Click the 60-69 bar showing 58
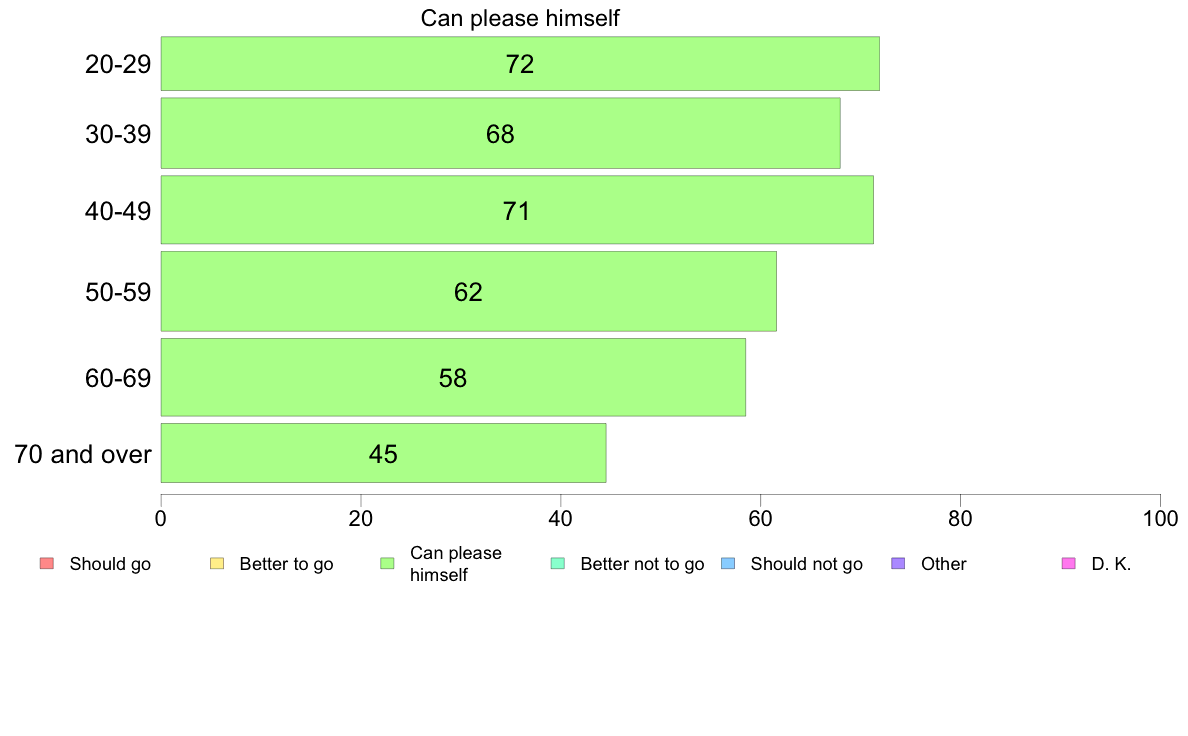Image resolution: width=1188 pixels, height=736 pixels. click(453, 377)
